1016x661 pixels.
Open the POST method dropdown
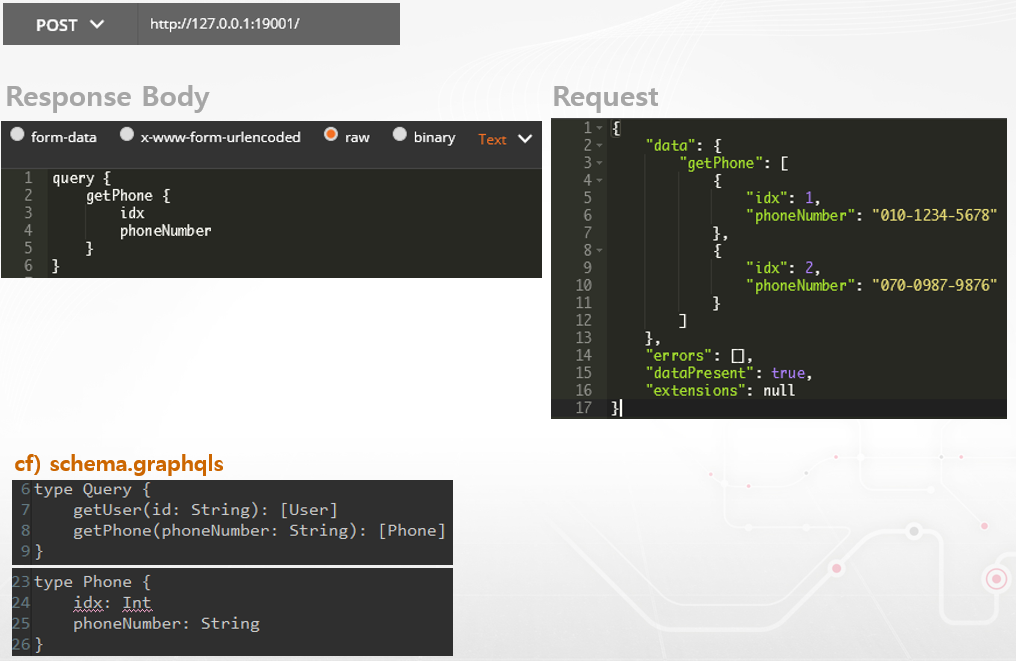click(x=70, y=25)
